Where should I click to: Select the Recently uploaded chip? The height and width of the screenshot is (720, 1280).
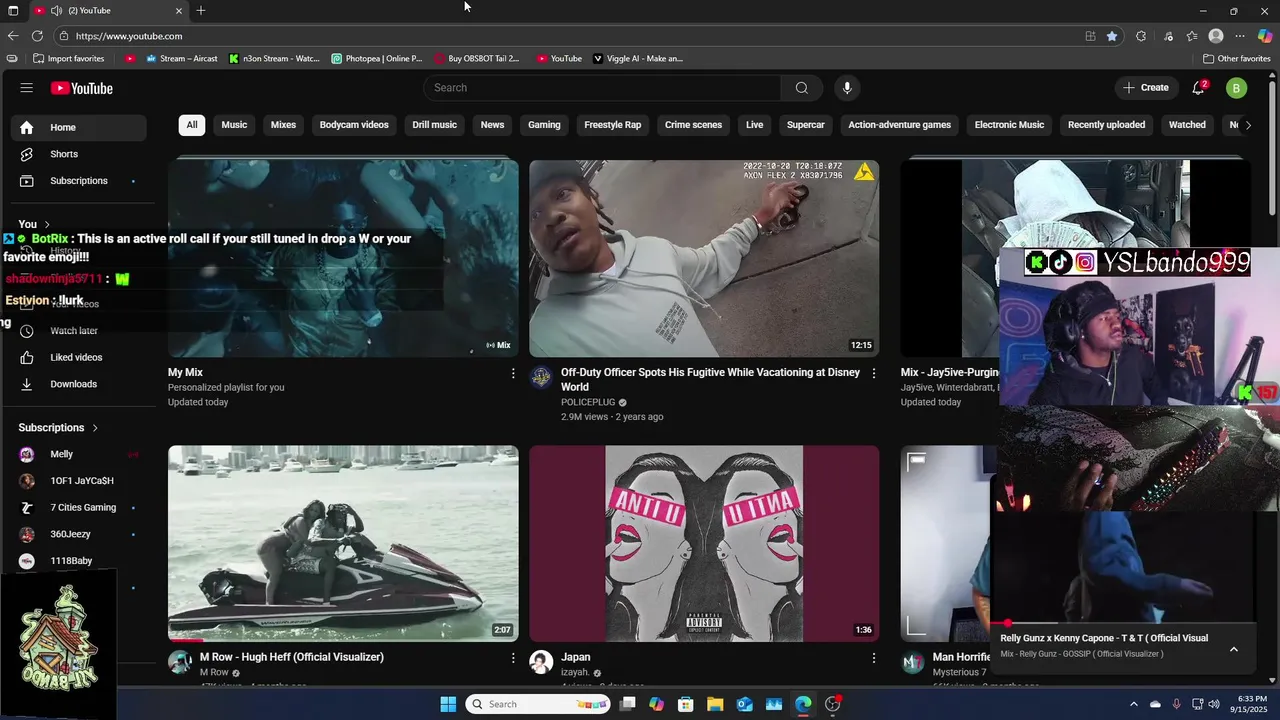pos(1106,125)
